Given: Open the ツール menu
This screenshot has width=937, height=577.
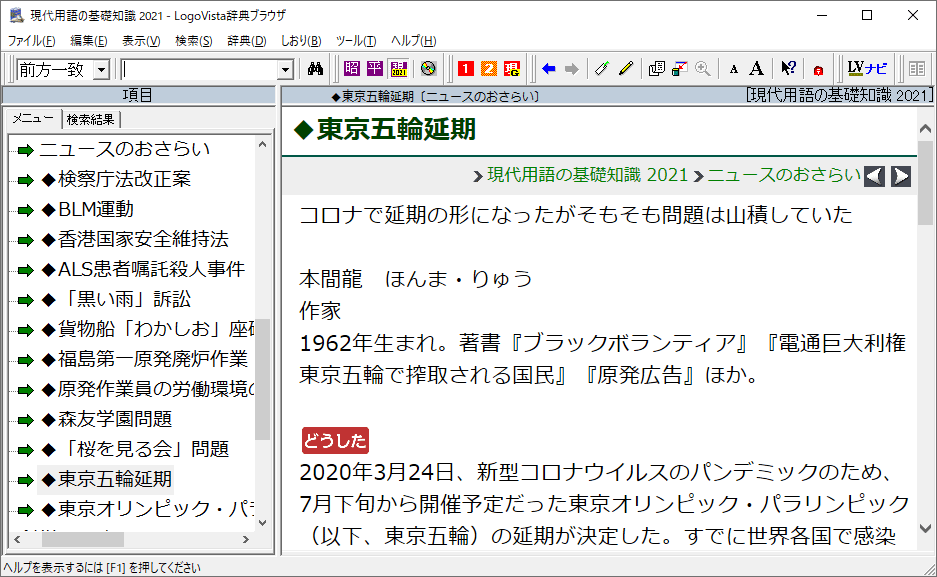Looking at the screenshot, I should coord(356,41).
